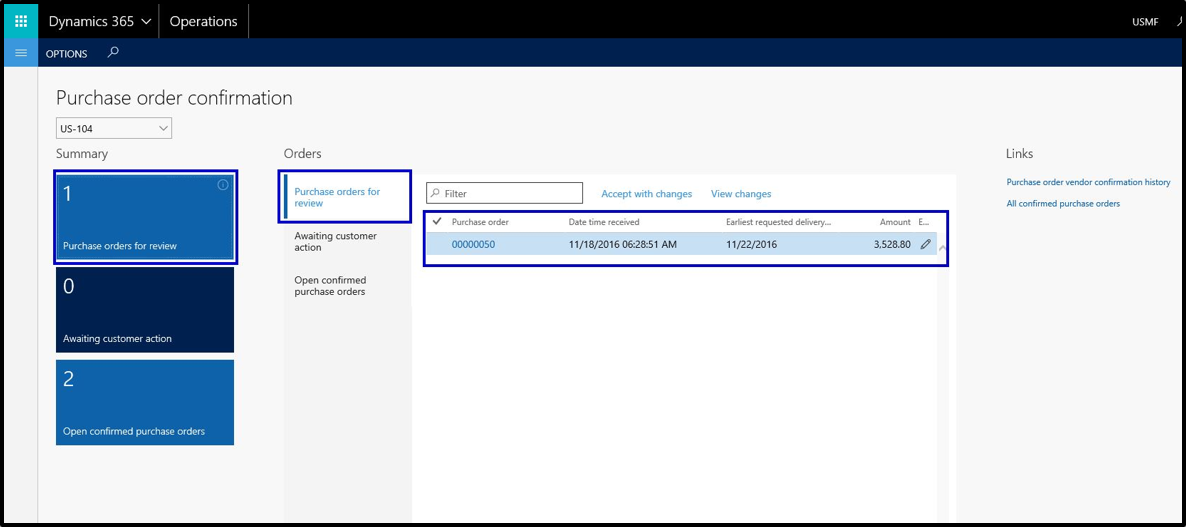Open All confirmed purchase orders link
The image size is (1186, 527).
(x=1063, y=203)
